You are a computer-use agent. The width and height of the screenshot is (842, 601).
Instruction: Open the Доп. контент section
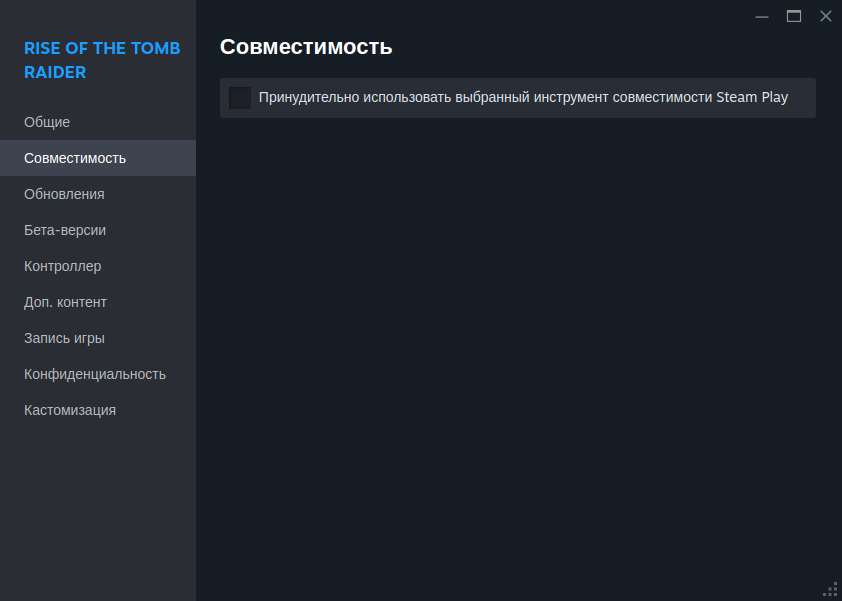[65, 302]
